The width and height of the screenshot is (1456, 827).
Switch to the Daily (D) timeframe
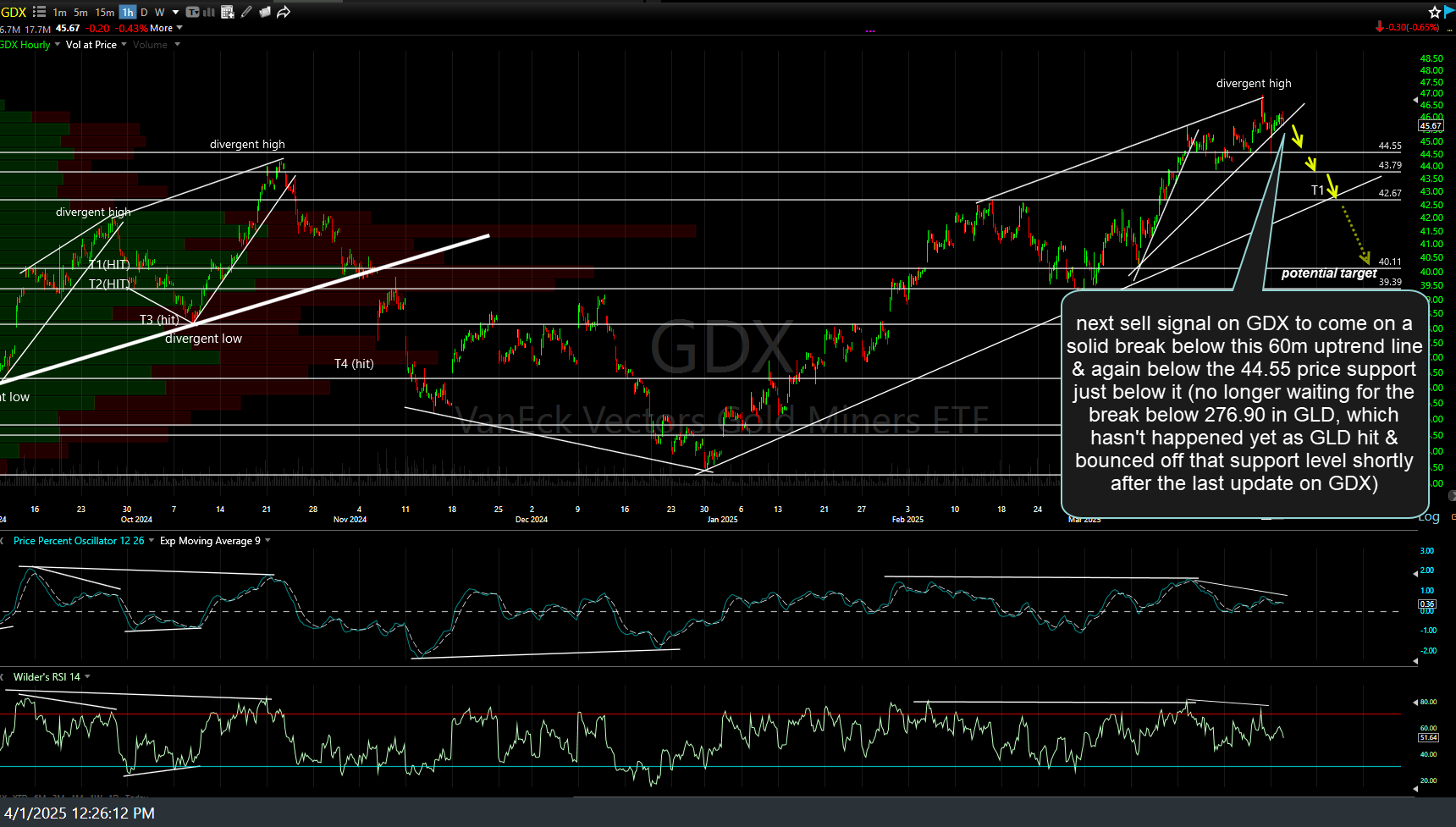[143, 12]
